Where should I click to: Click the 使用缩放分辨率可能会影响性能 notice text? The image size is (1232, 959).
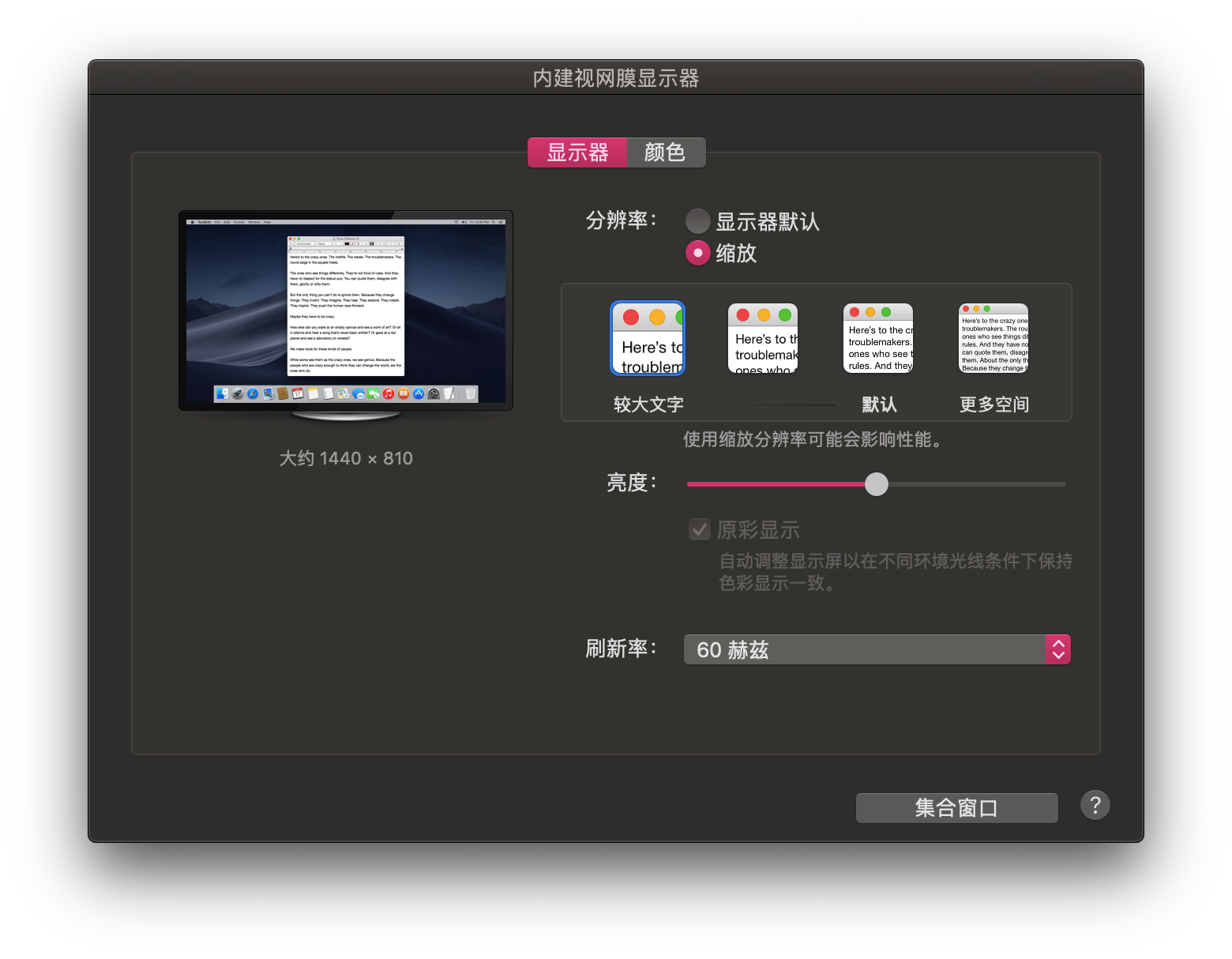(x=813, y=439)
